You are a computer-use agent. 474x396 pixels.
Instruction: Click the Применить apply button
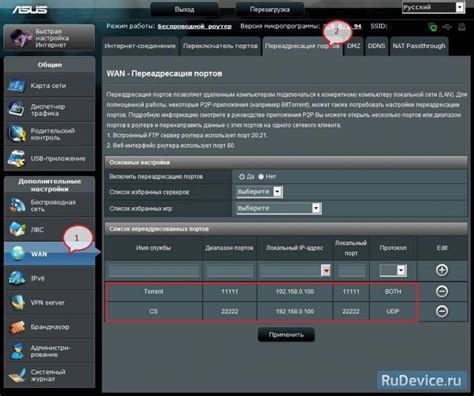[x=286, y=334]
